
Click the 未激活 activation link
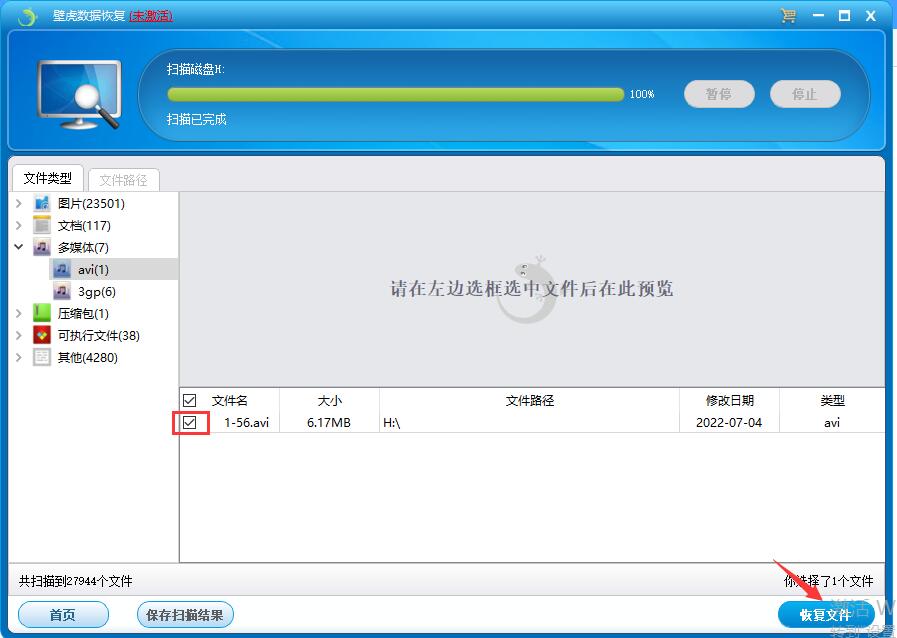[x=151, y=16]
